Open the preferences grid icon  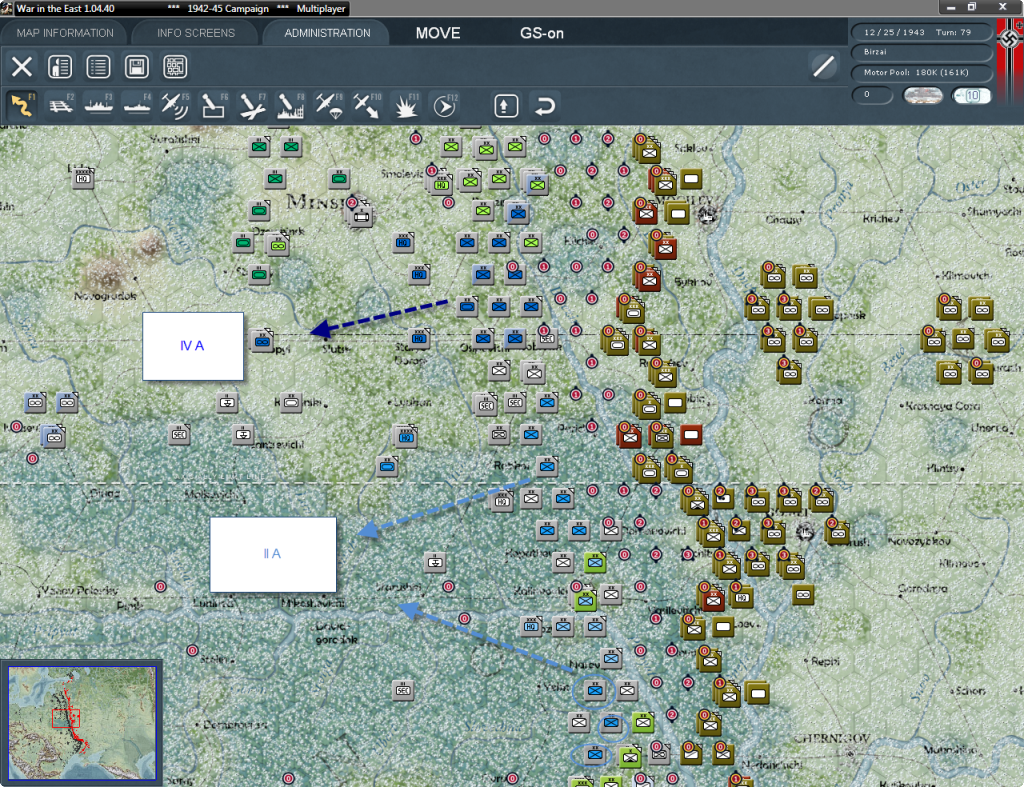point(175,67)
